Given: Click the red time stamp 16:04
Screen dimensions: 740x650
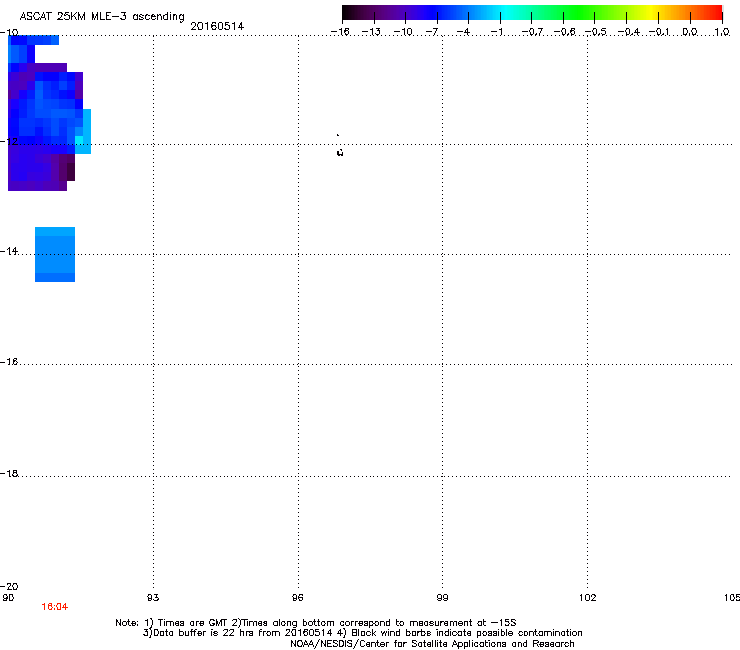Looking at the screenshot, I should [x=55, y=607].
